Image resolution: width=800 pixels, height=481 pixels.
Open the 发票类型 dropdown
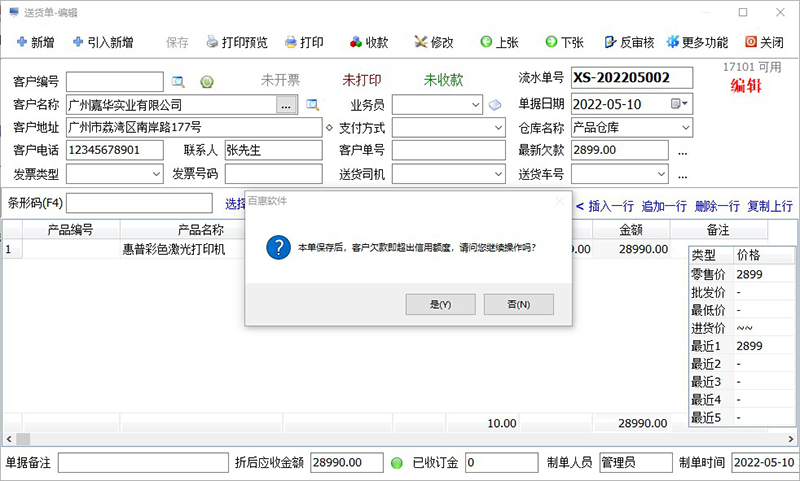pos(156,174)
